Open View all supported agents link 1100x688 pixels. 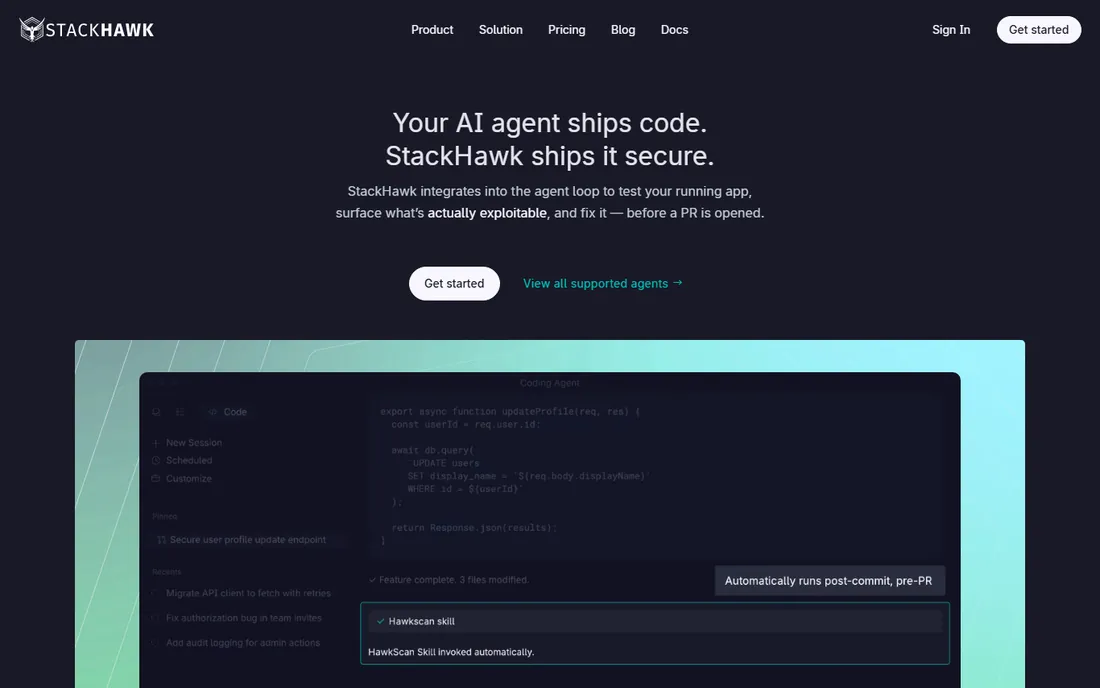603,283
